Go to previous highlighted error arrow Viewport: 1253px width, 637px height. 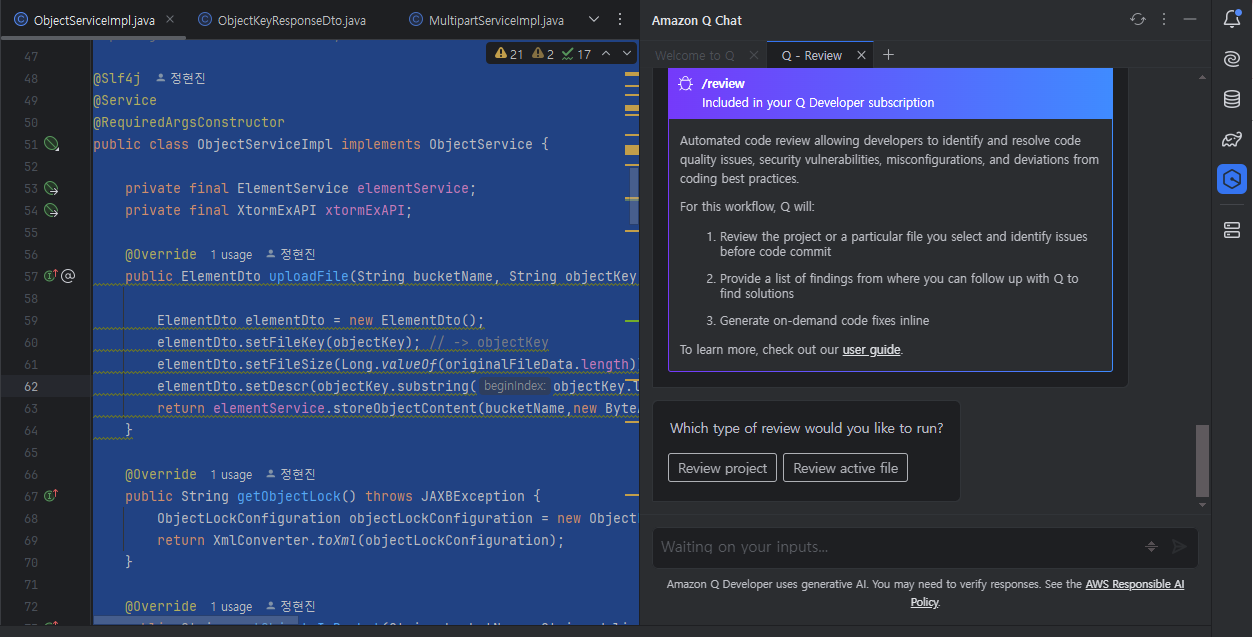[x=606, y=53]
